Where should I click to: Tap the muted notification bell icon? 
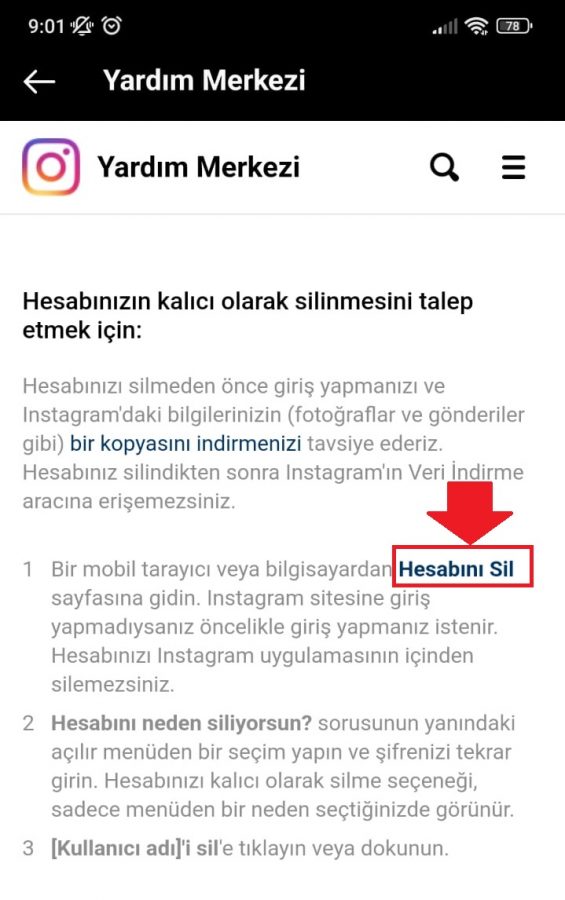(x=82, y=26)
